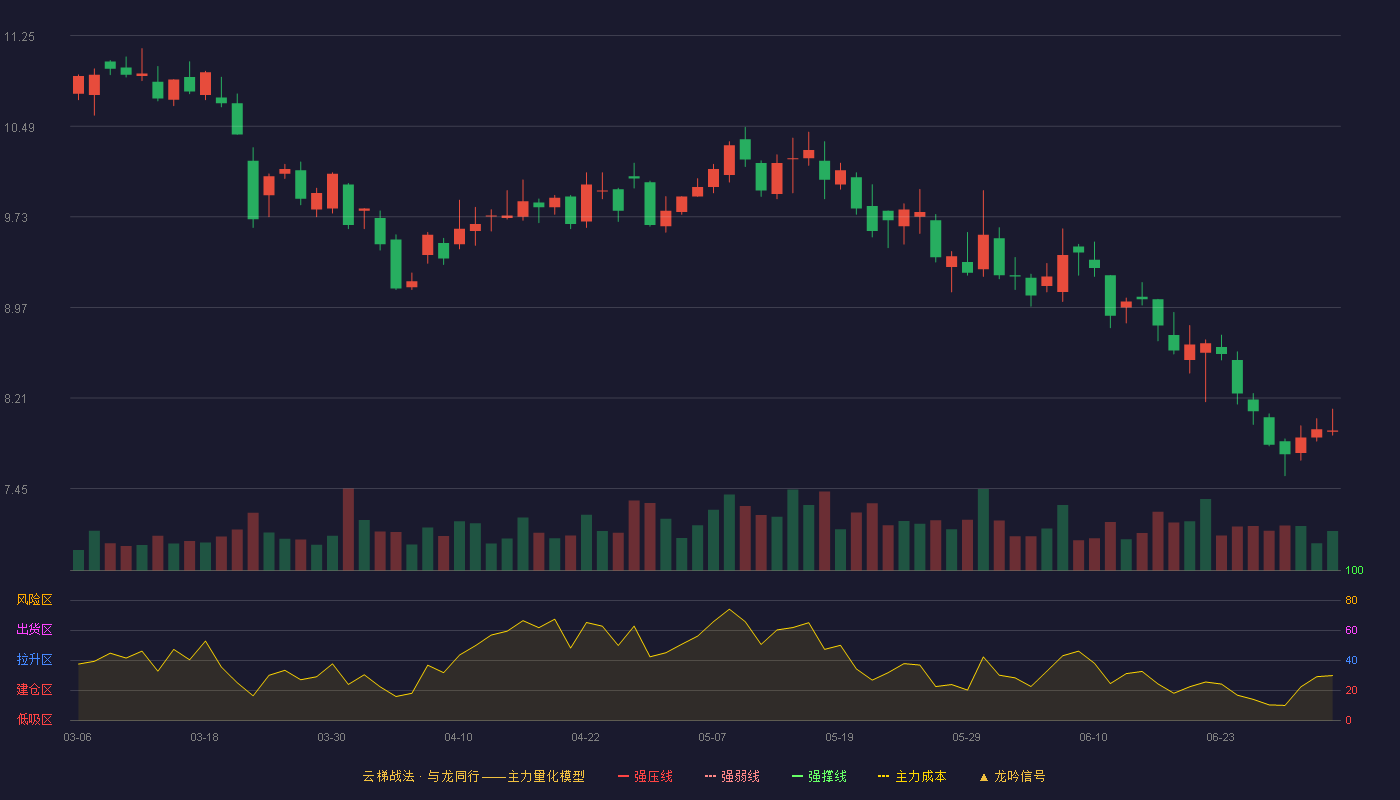Click the indicator value 0 label

(x=1348, y=720)
